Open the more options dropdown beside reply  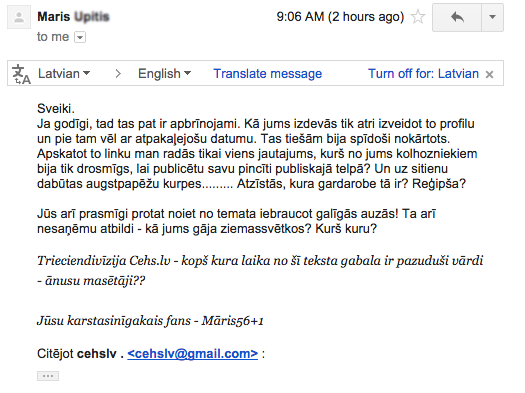tap(492, 17)
